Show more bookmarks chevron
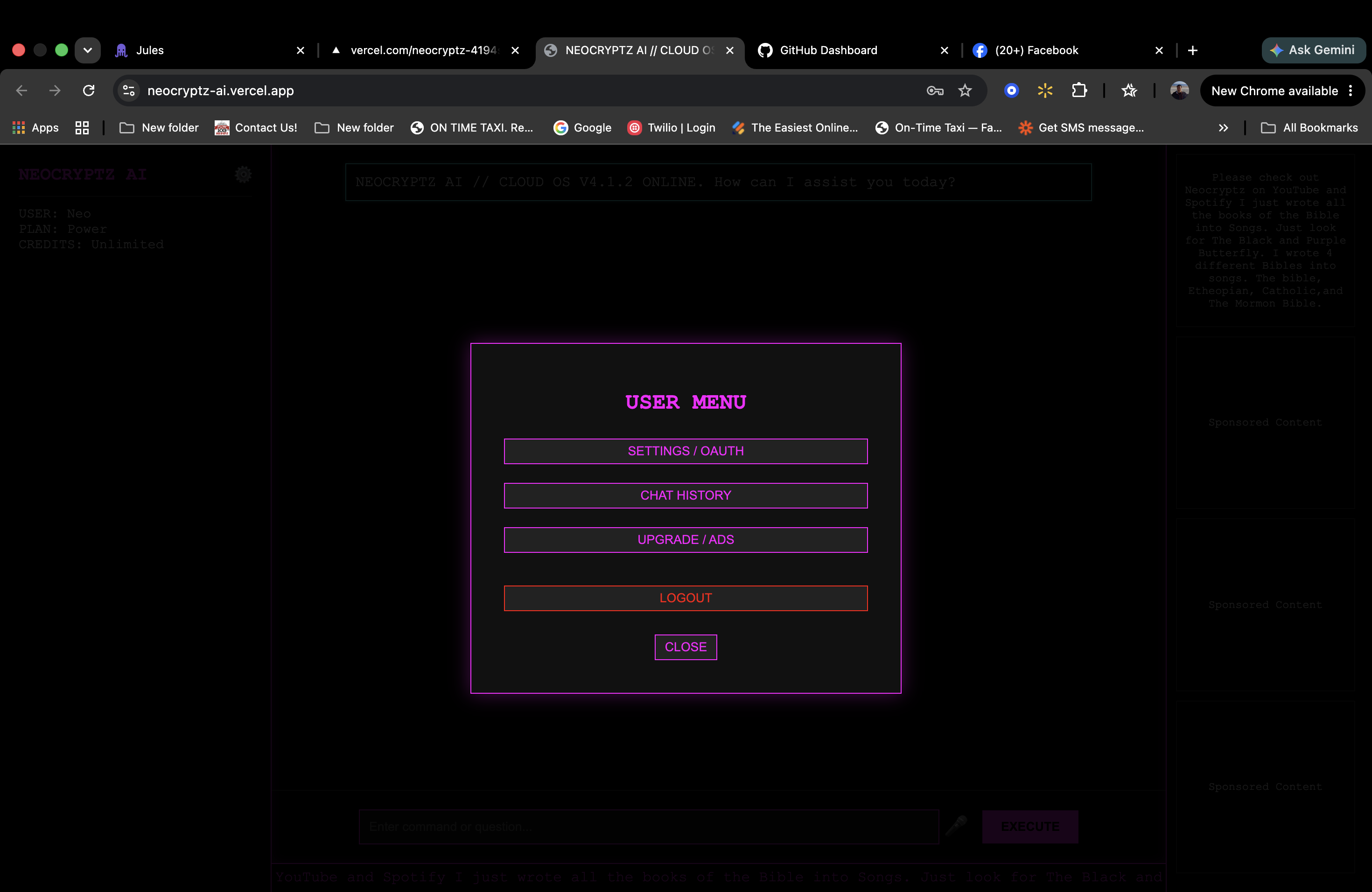 pos(1223,128)
